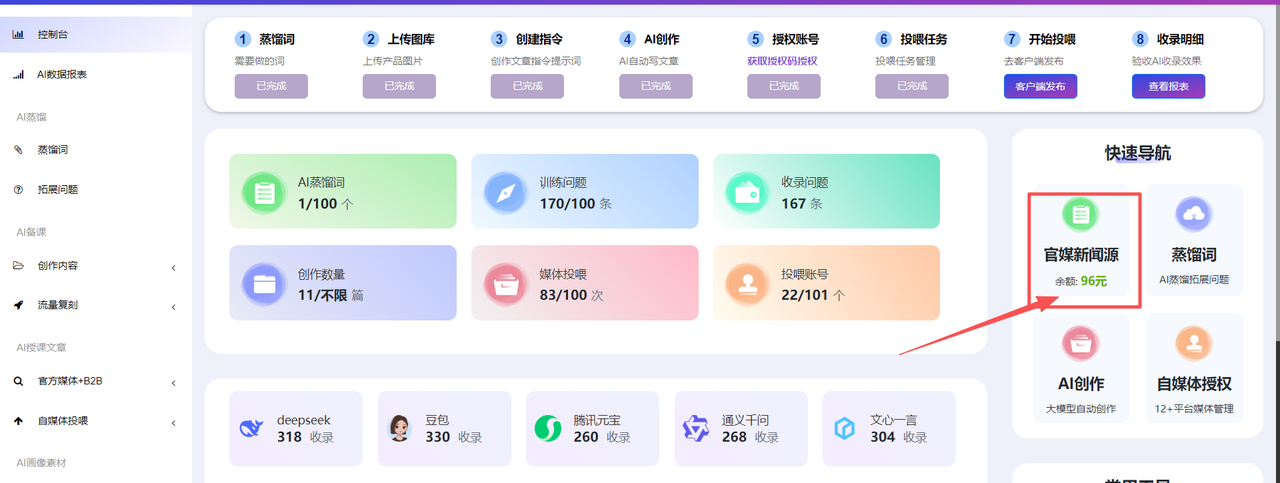Image resolution: width=1280 pixels, height=483 pixels.
Task: Click the deepseek whale icon
Action: click(x=251, y=429)
